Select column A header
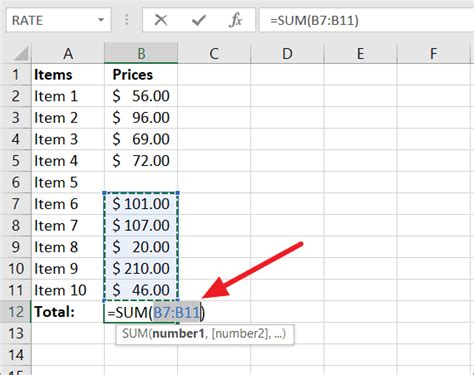The width and height of the screenshot is (474, 375). (x=68, y=53)
